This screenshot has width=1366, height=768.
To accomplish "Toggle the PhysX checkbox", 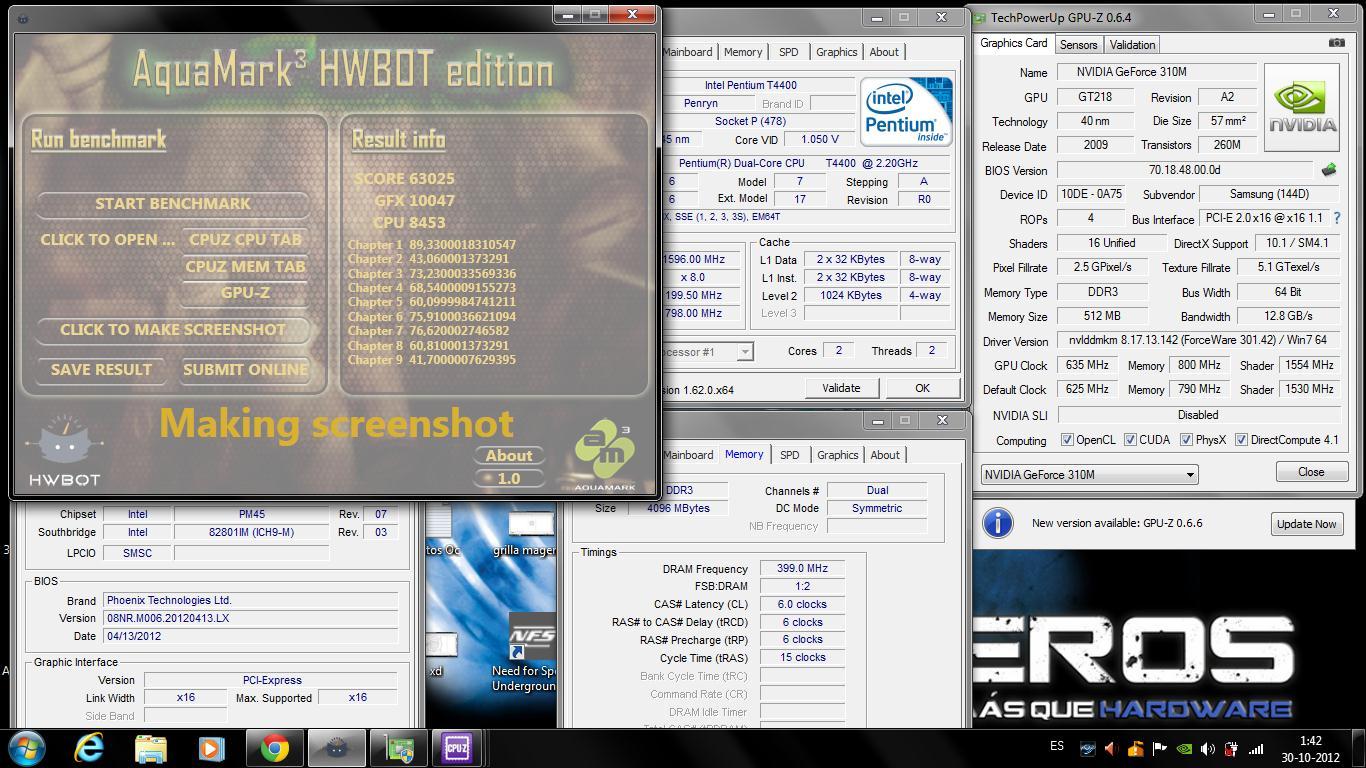I will (1186, 440).
